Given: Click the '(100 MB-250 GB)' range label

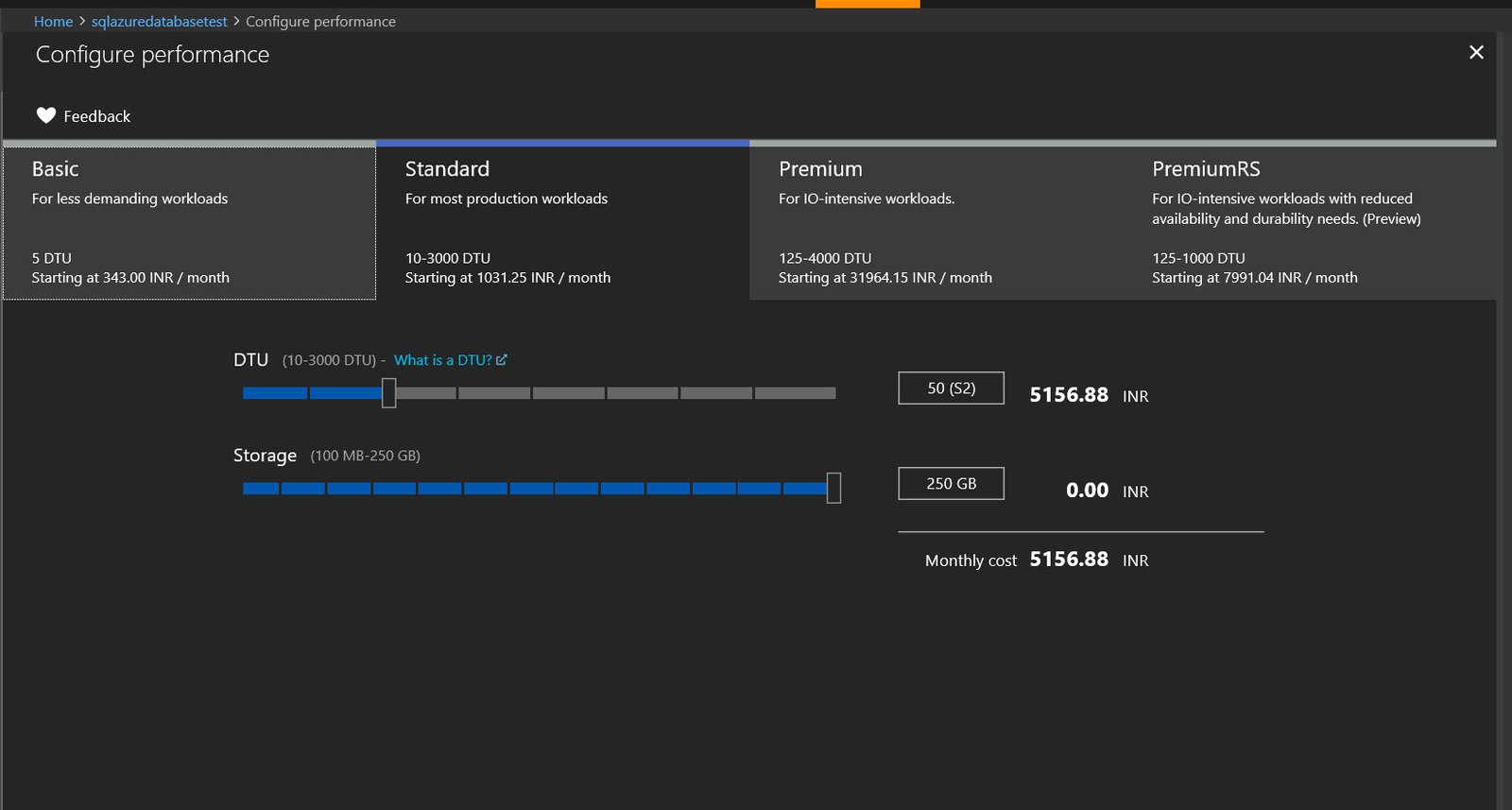Looking at the screenshot, I should coord(365,456).
